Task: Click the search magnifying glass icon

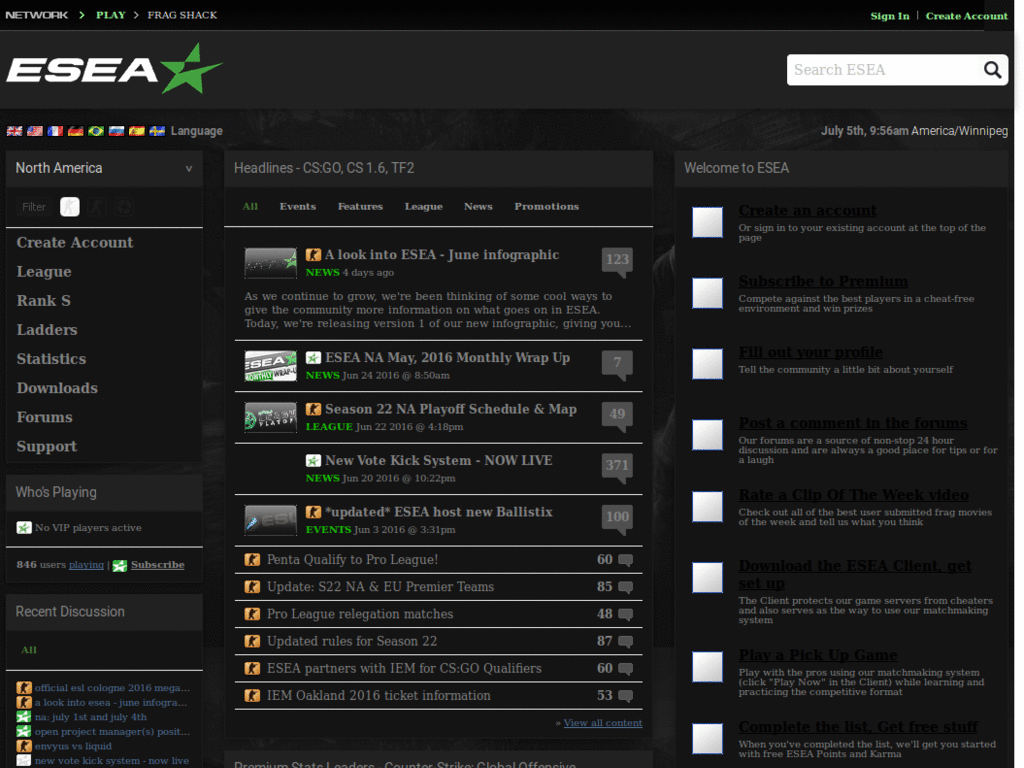Action: [992, 70]
